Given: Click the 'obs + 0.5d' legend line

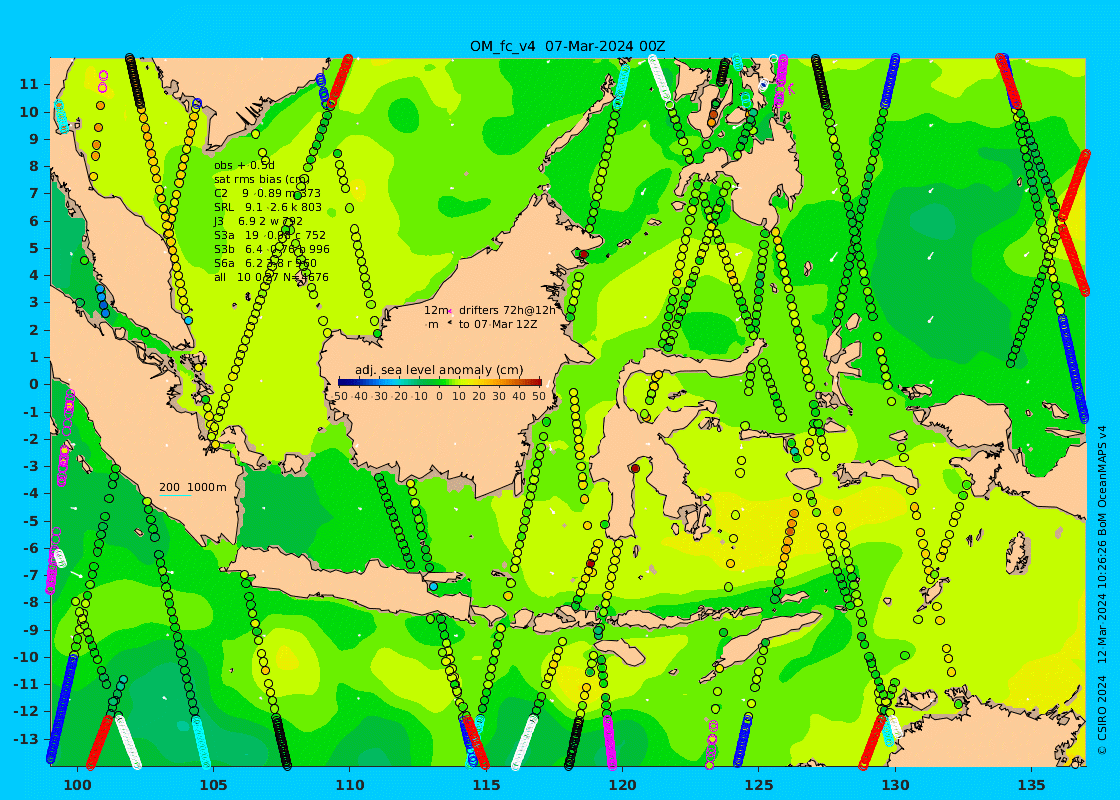Looking at the screenshot, I should click(244, 166).
